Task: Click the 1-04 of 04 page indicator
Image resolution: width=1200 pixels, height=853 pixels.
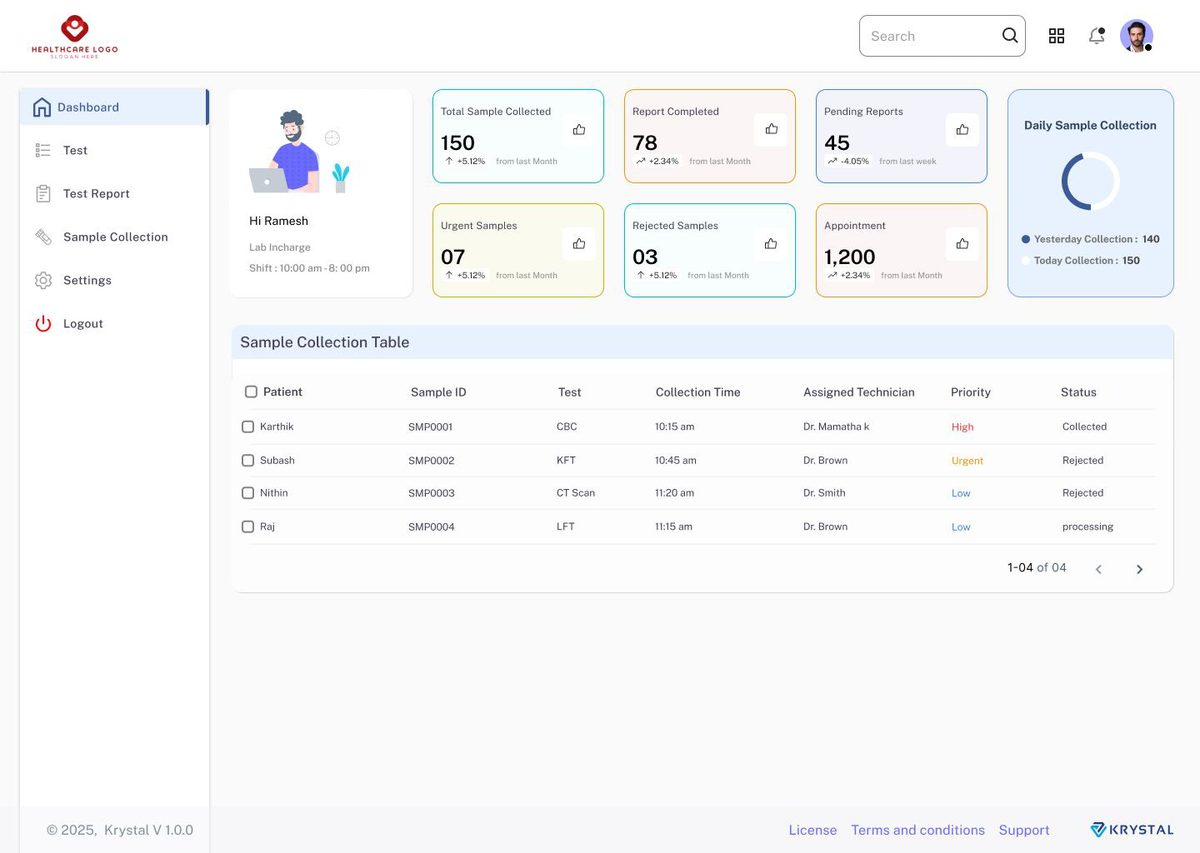Action: 1037,568
